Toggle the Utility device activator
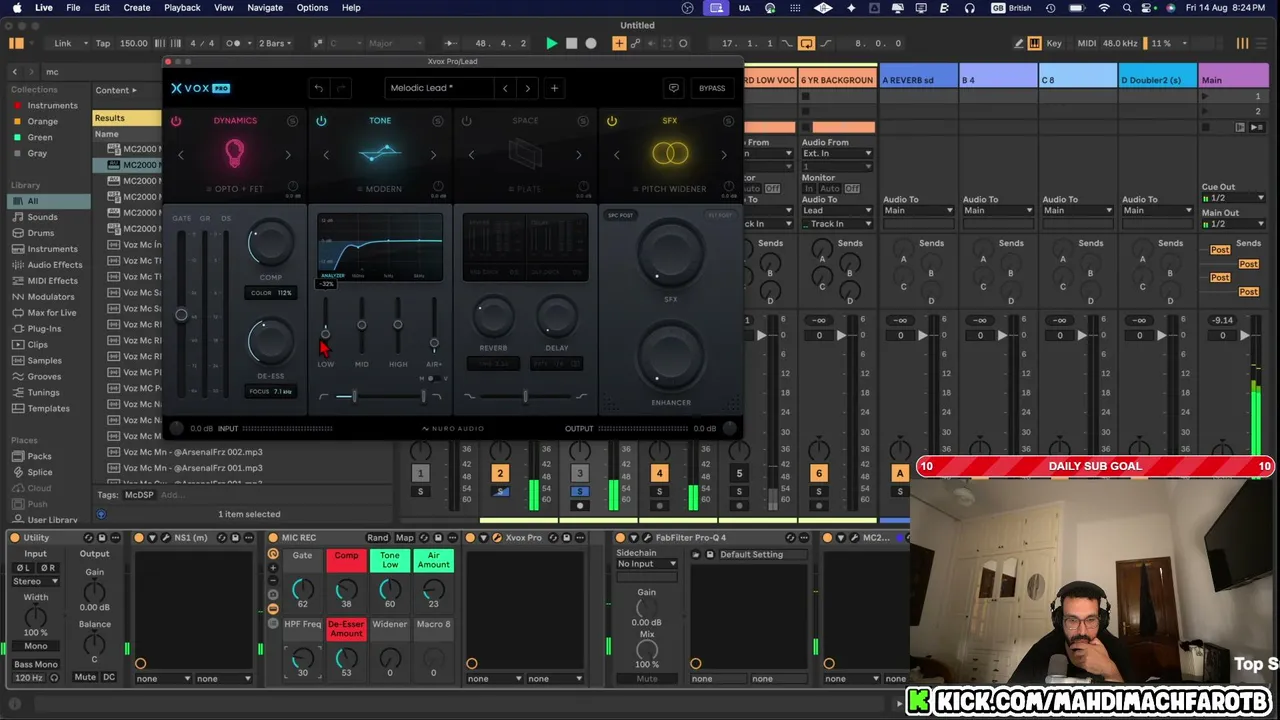 pyautogui.click(x=15, y=538)
